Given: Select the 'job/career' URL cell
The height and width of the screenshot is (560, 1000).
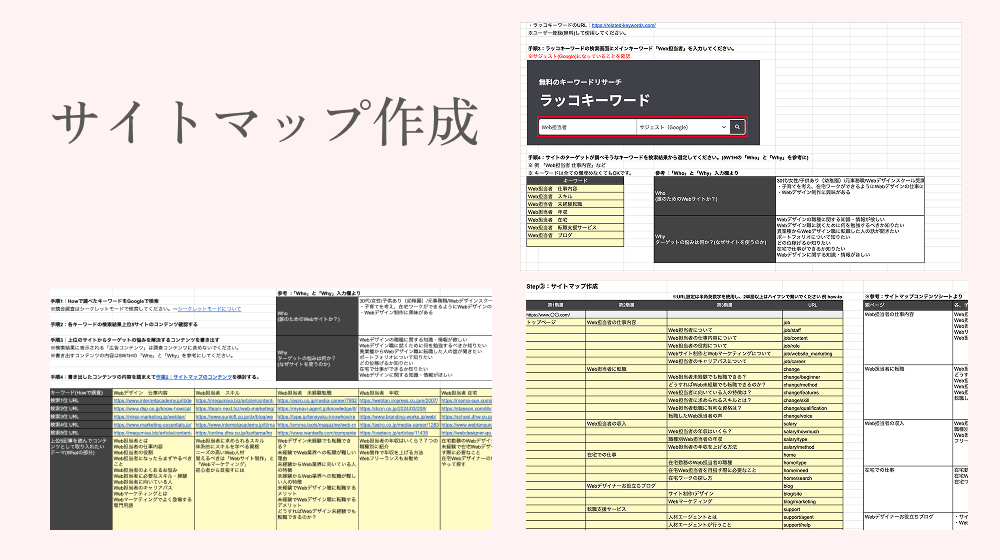Looking at the screenshot, I should [812, 361].
